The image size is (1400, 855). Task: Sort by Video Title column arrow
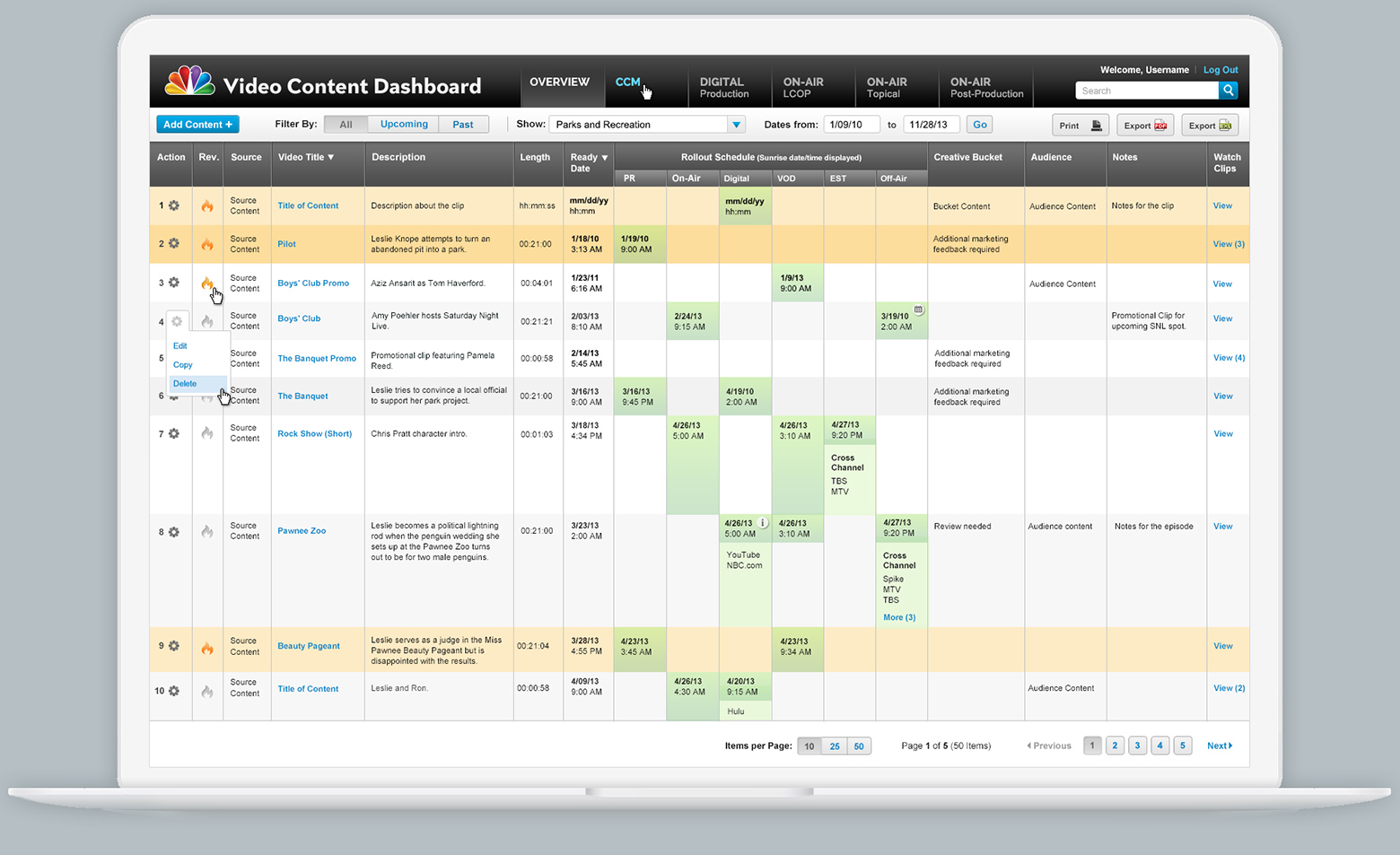click(x=330, y=157)
